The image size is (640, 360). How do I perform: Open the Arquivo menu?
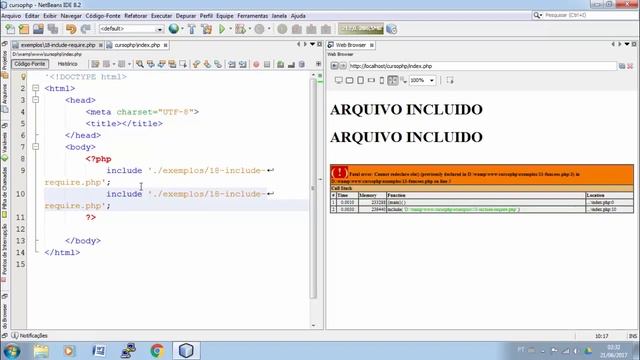tap(11, 16)
